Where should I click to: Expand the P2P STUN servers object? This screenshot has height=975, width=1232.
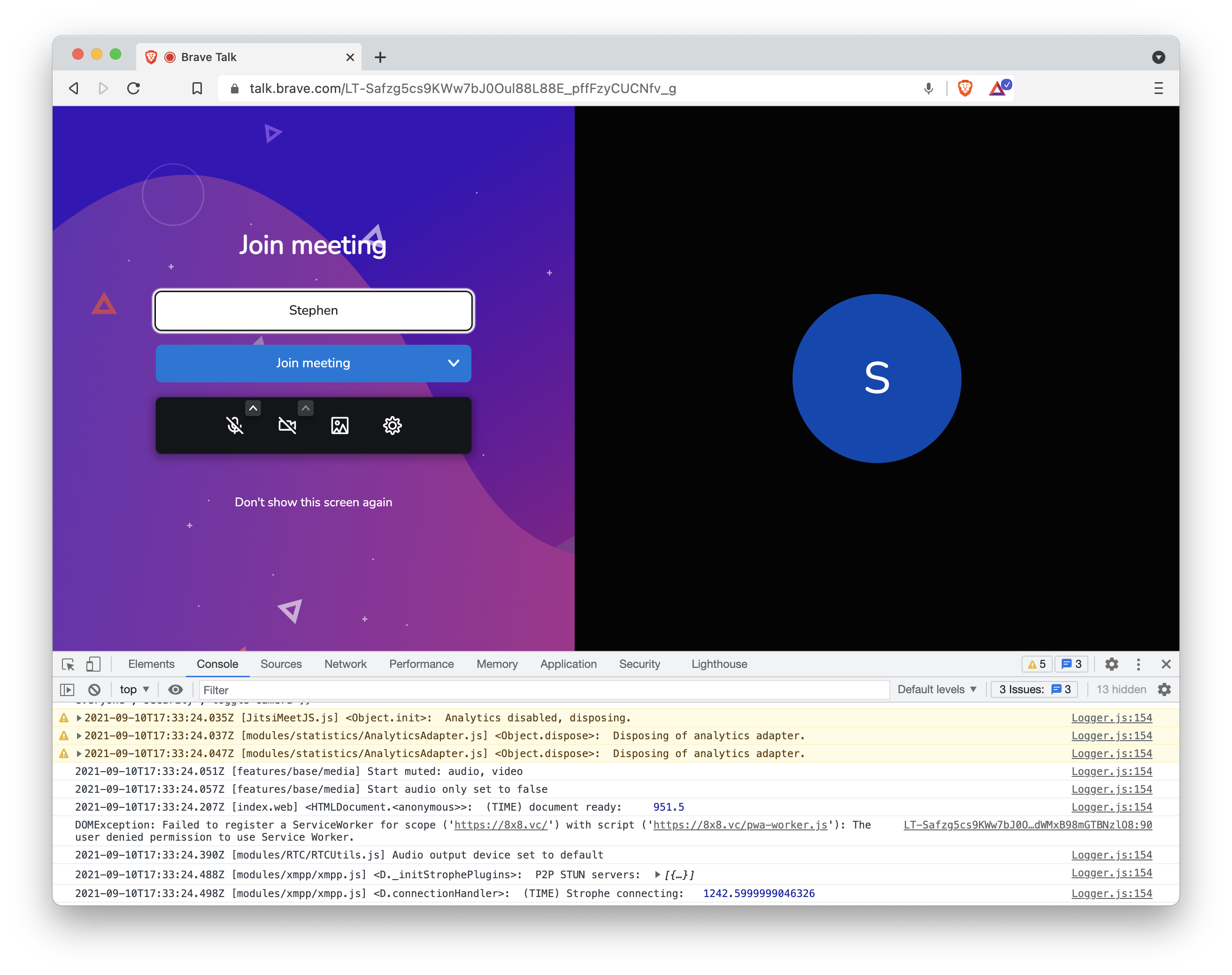pyautogui.click(x=657, y=874)
